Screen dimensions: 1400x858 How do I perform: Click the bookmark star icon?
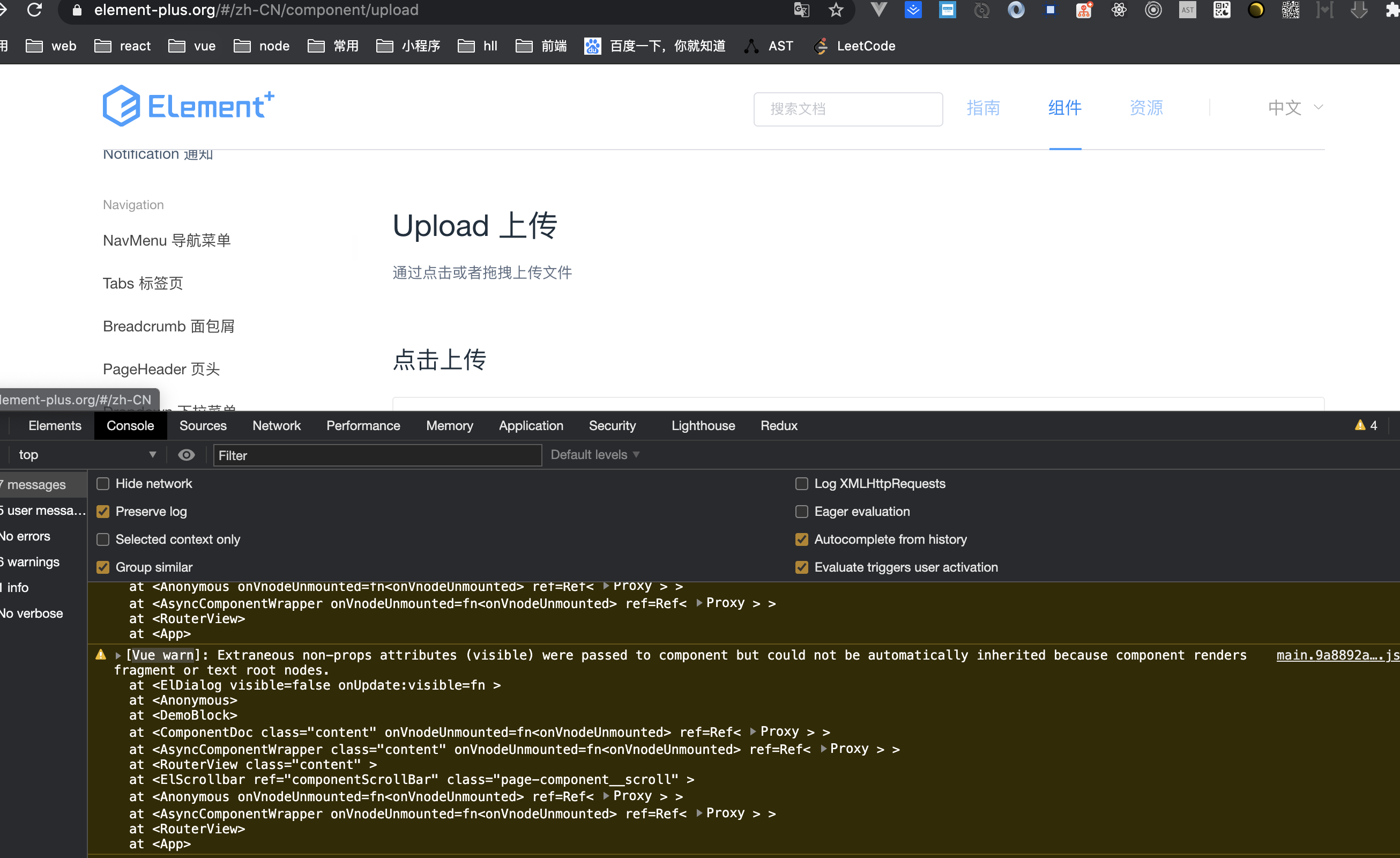coord(836,10)
